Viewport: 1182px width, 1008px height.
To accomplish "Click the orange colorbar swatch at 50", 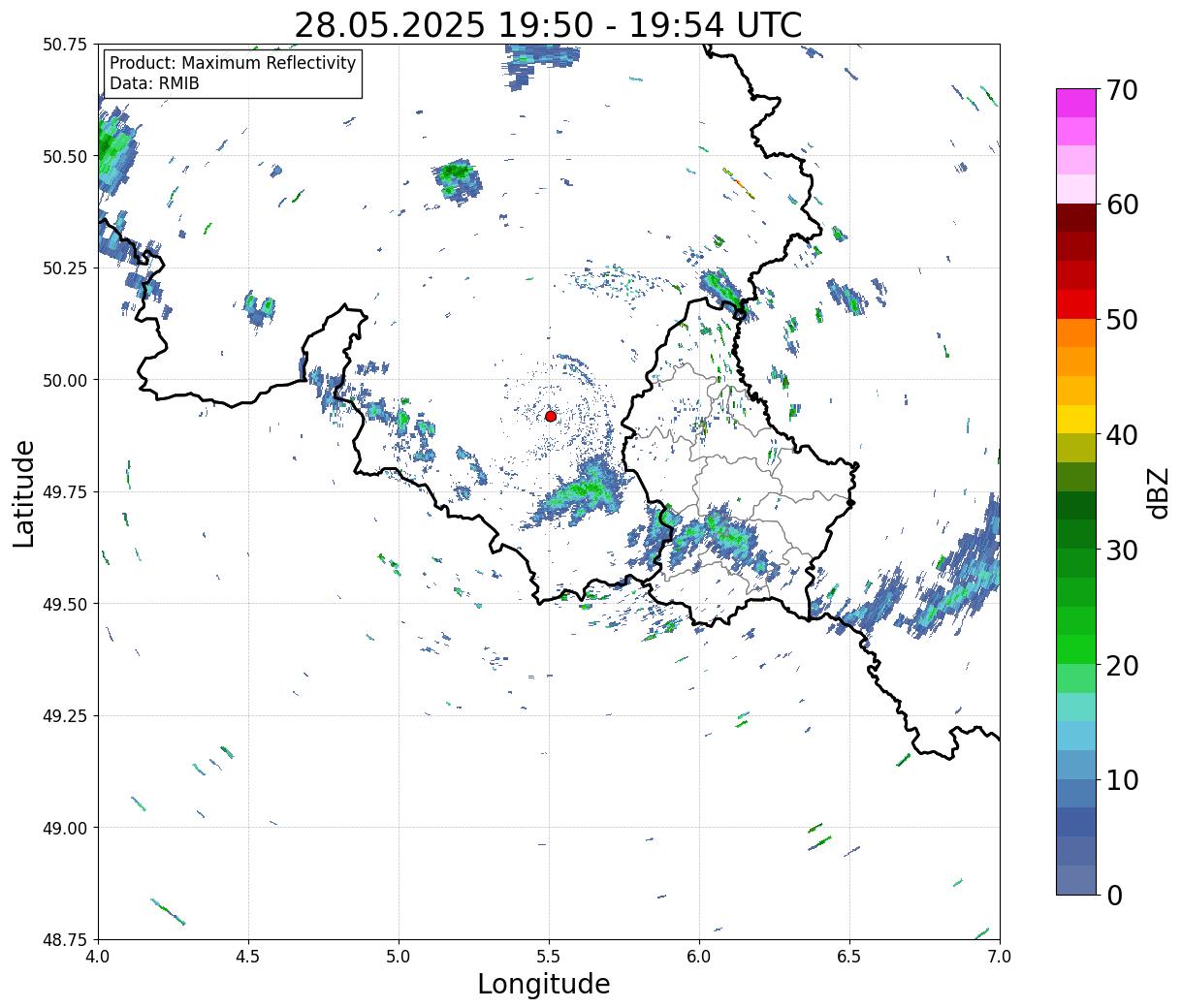I will coord(1076,333).
